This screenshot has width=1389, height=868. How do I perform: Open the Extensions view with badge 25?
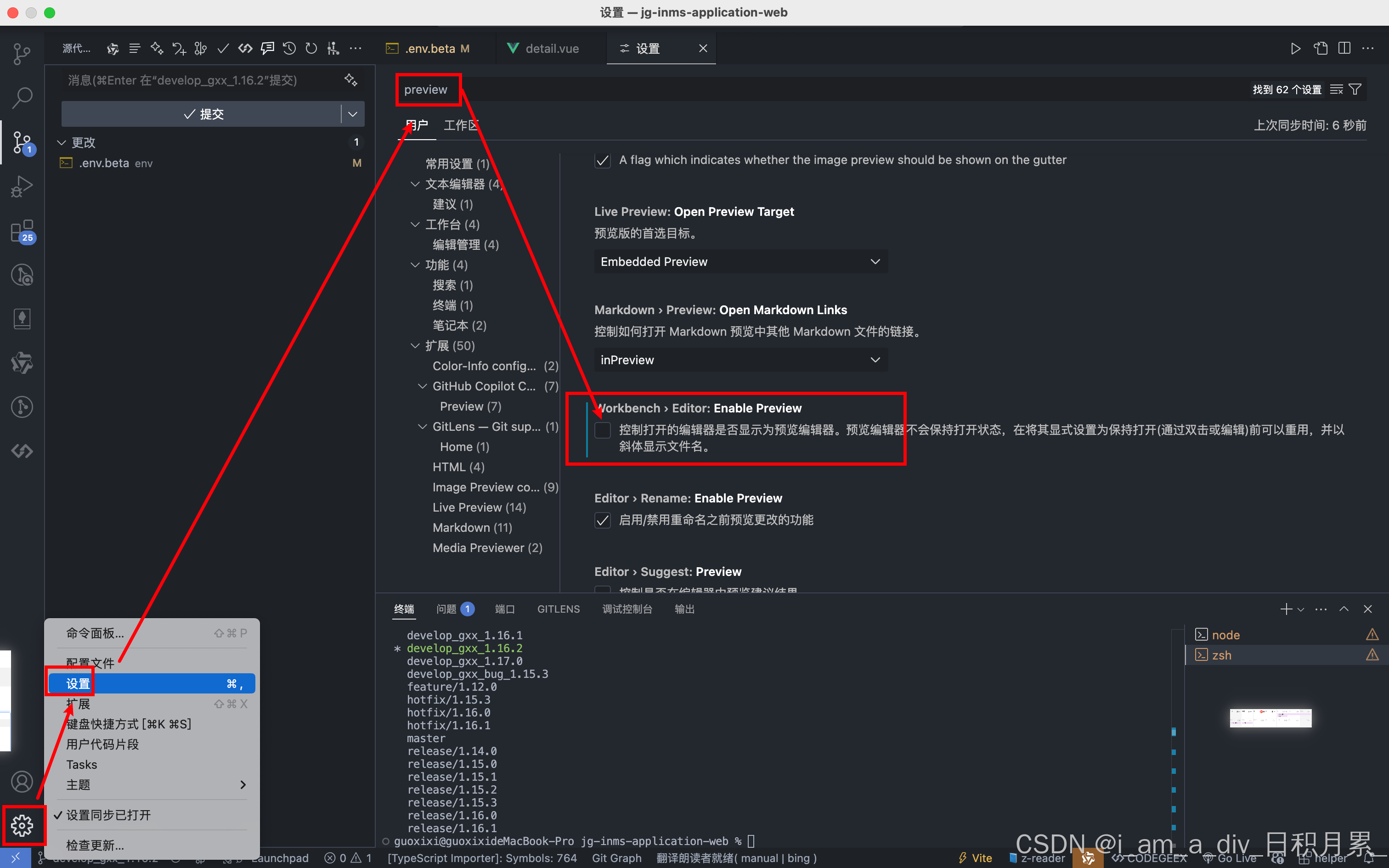22,231
